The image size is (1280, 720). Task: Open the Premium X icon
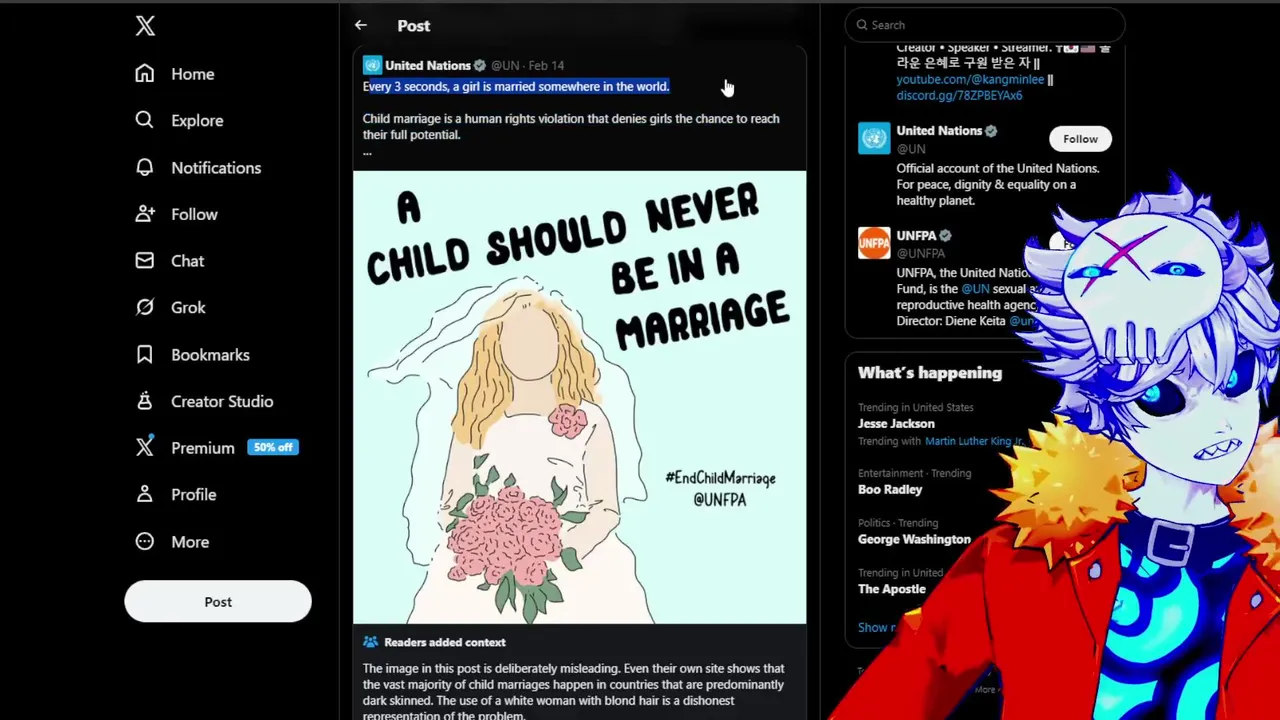click(145, 447)
